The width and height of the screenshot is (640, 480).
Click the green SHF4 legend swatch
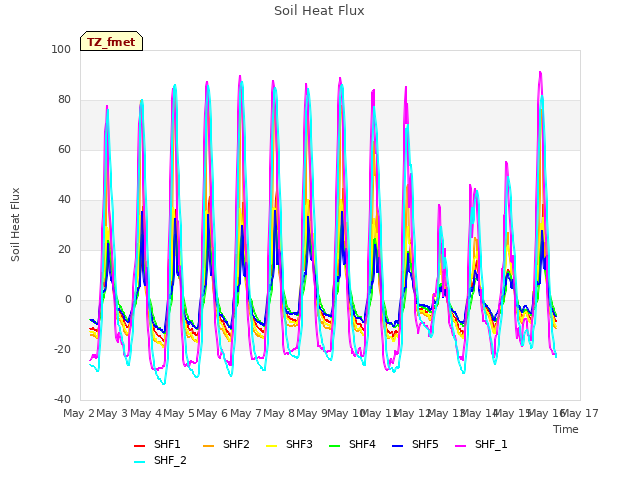pos(335,446)
